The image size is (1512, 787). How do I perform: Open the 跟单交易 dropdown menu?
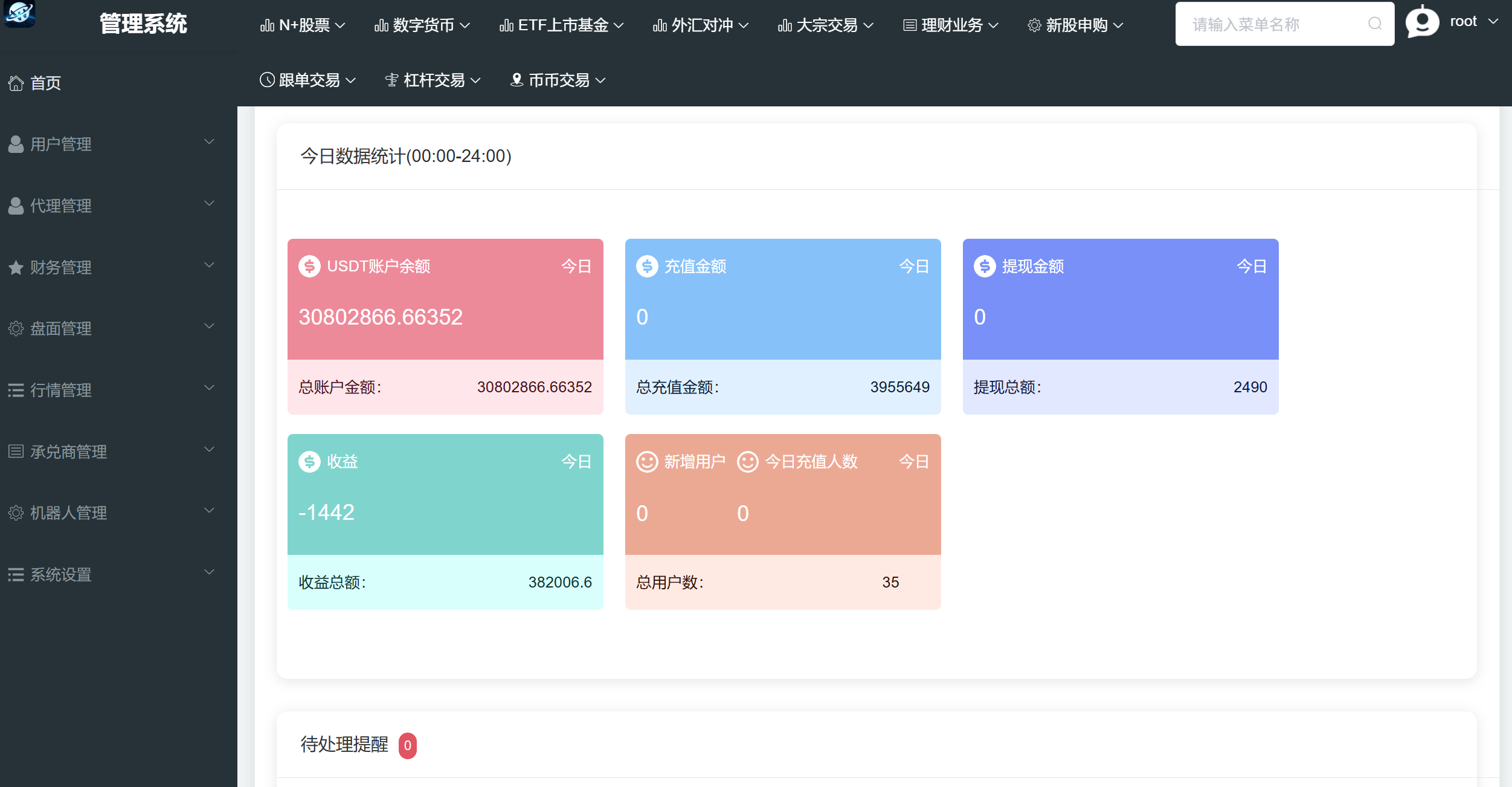coord(308,80)
